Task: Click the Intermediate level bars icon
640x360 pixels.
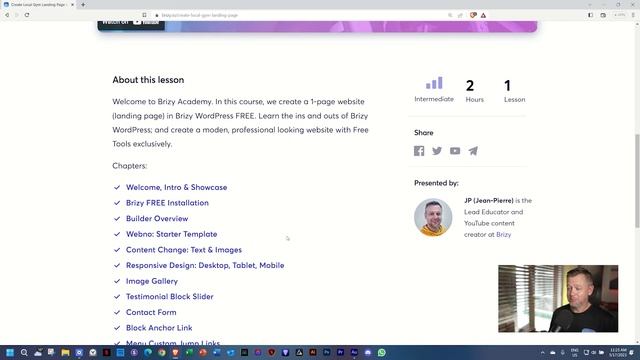Action: (x=434, y=83)
